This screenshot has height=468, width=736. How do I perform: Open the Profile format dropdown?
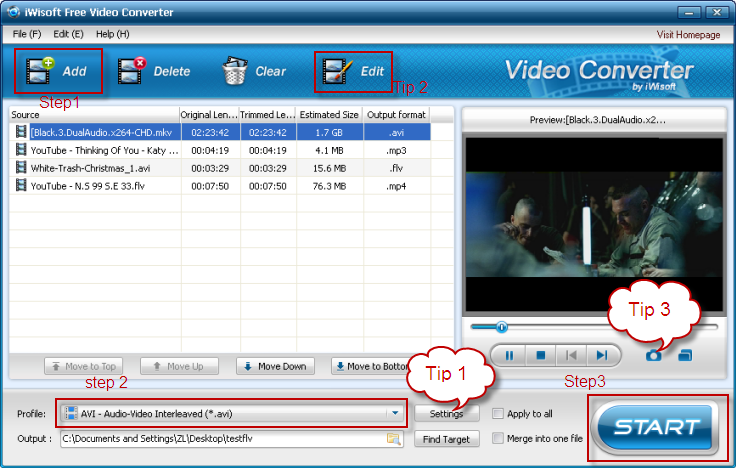pyautogui.click(x=395, y=414)
